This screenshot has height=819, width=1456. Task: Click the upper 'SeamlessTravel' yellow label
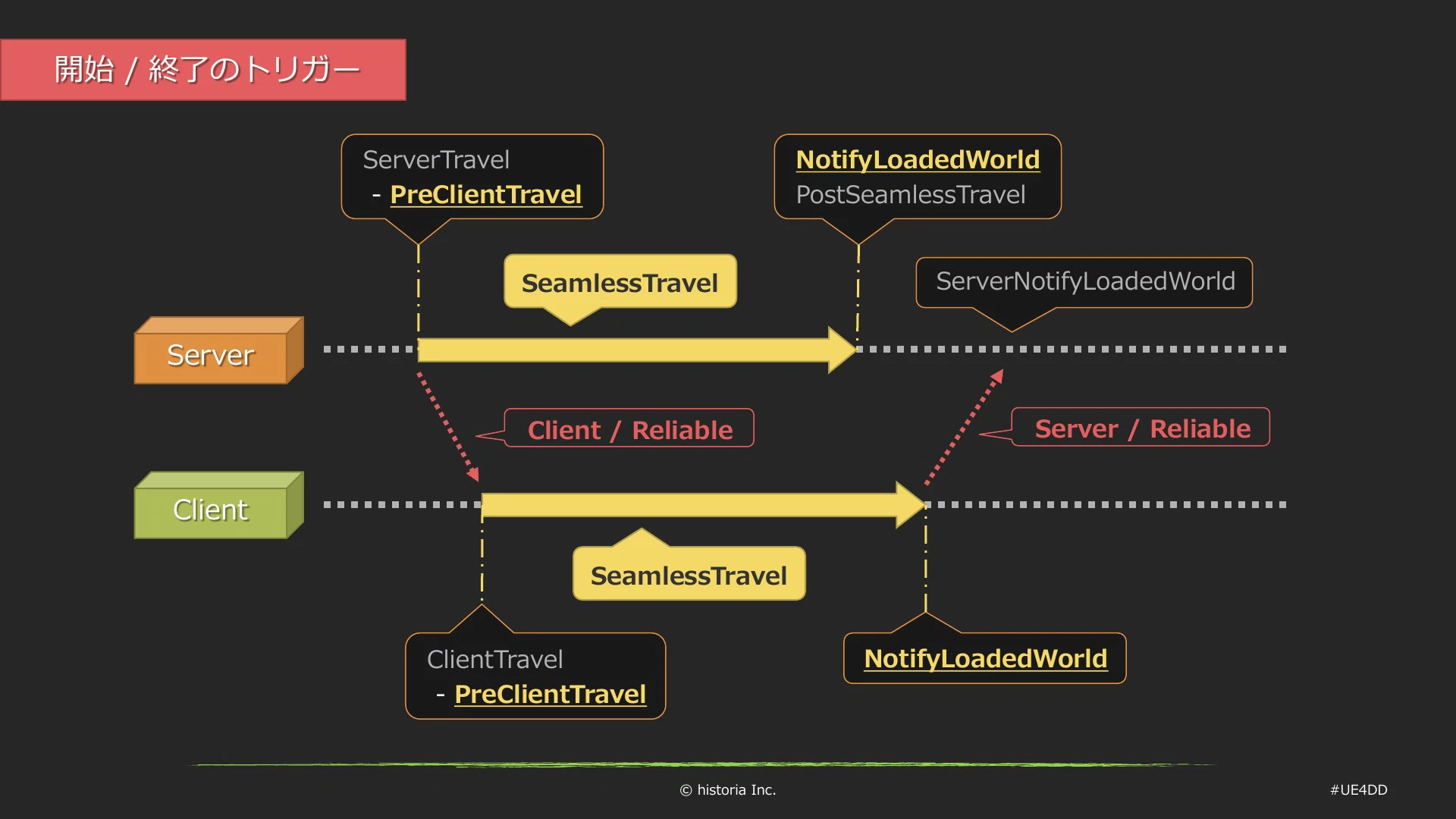coord(620,282)
